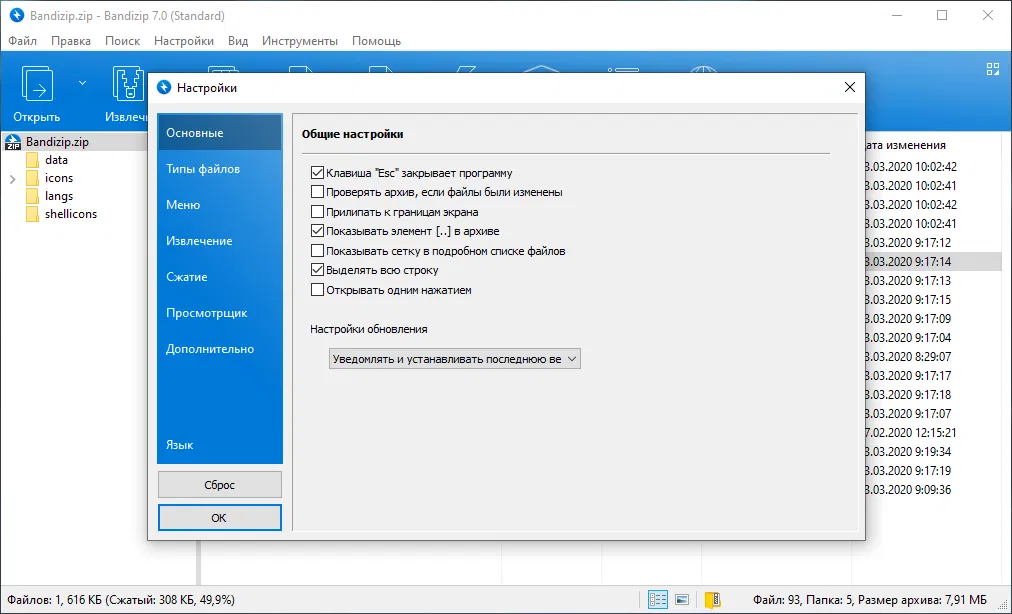Enable 'Открывать одним нажатием' checkbox

pyautogui.click(x=317, y=289)
